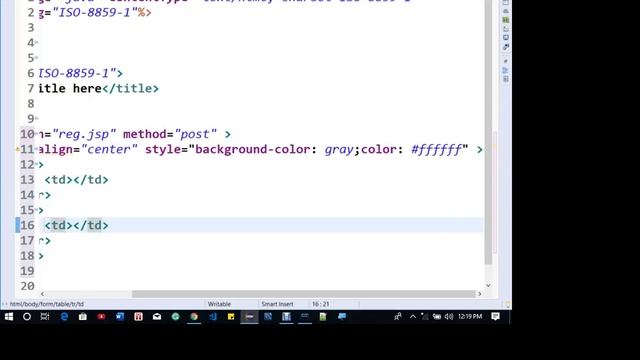
Task: Collapse the row fold at line 12
Action: (x=36, y=164)
